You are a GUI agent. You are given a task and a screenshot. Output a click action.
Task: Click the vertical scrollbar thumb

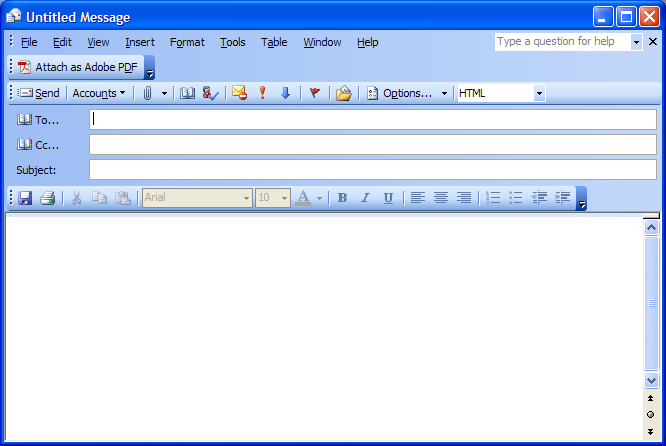(x=652, y=303)
